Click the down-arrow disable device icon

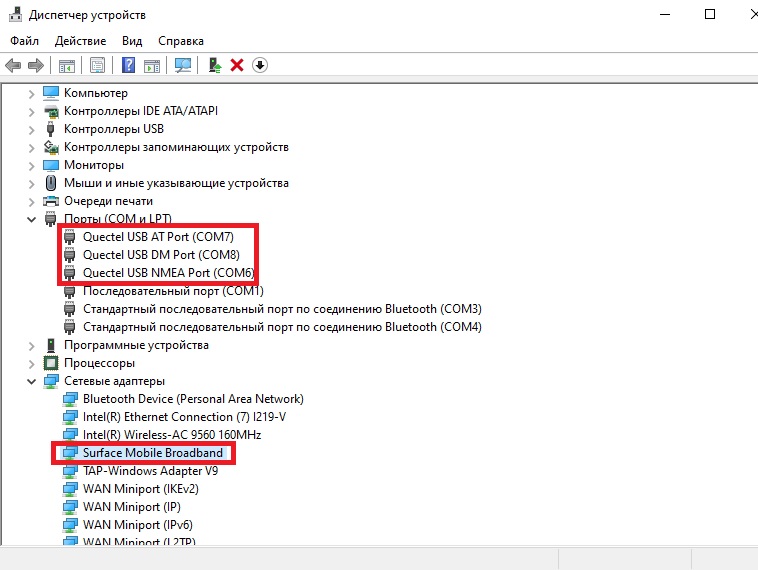260,65
